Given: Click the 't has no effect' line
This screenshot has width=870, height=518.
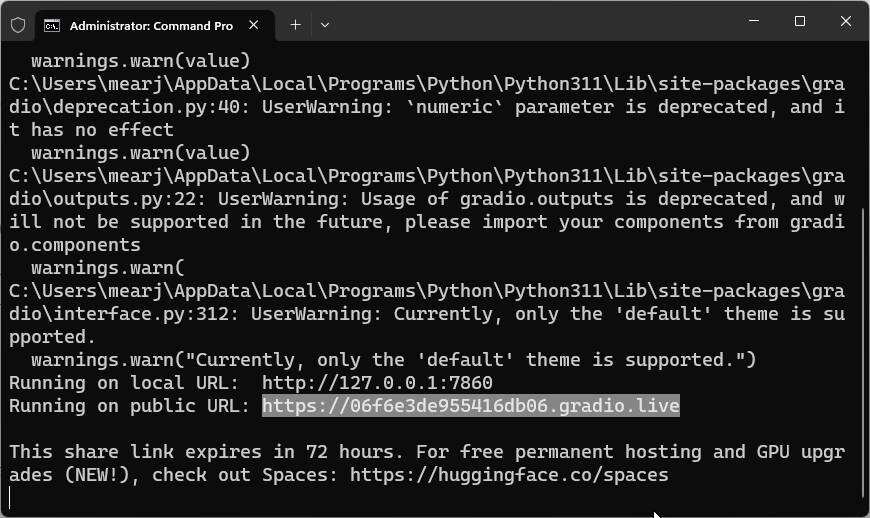Looking at the screenshot, I should [92, 130].
